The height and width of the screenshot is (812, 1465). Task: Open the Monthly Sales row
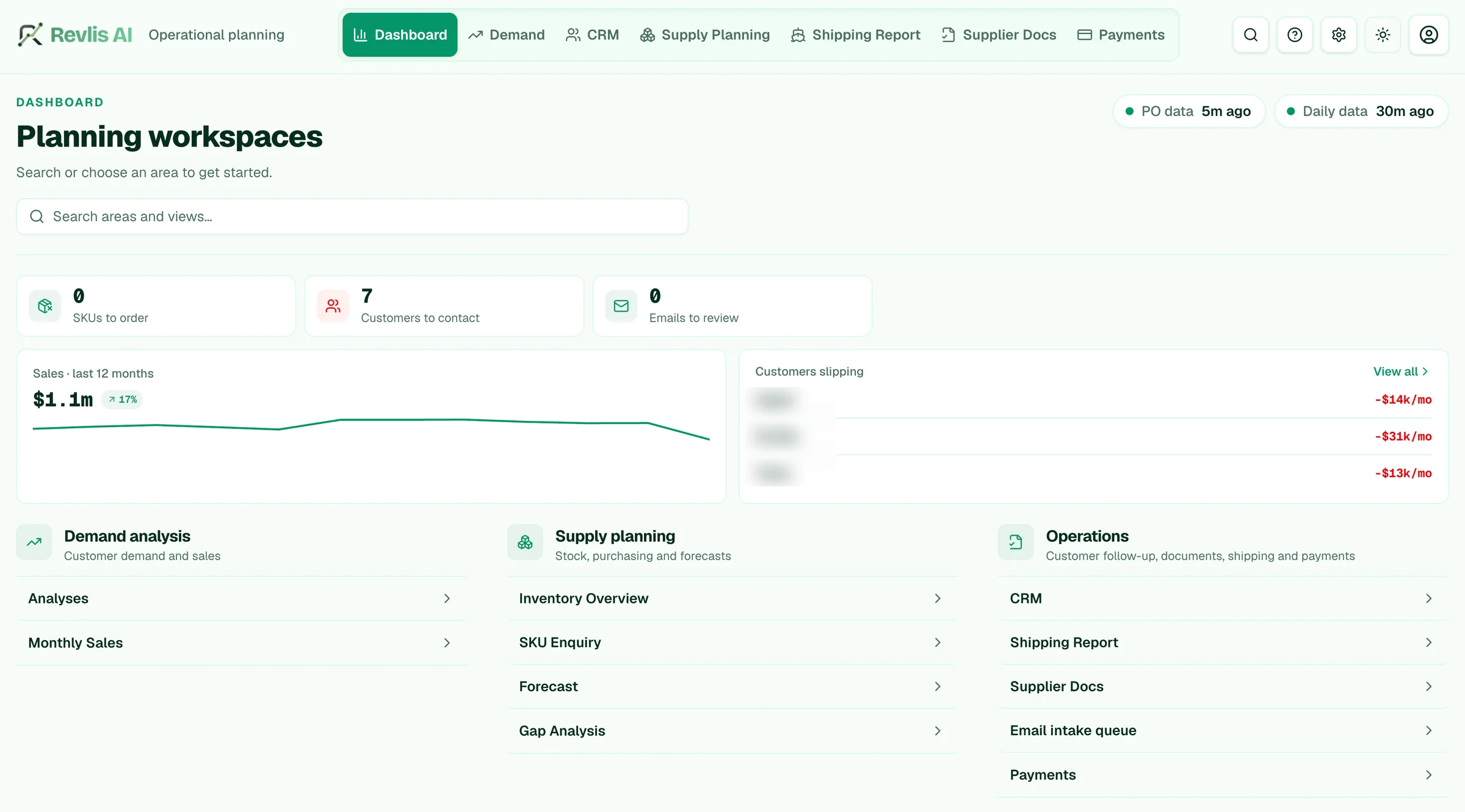point(241,643)
